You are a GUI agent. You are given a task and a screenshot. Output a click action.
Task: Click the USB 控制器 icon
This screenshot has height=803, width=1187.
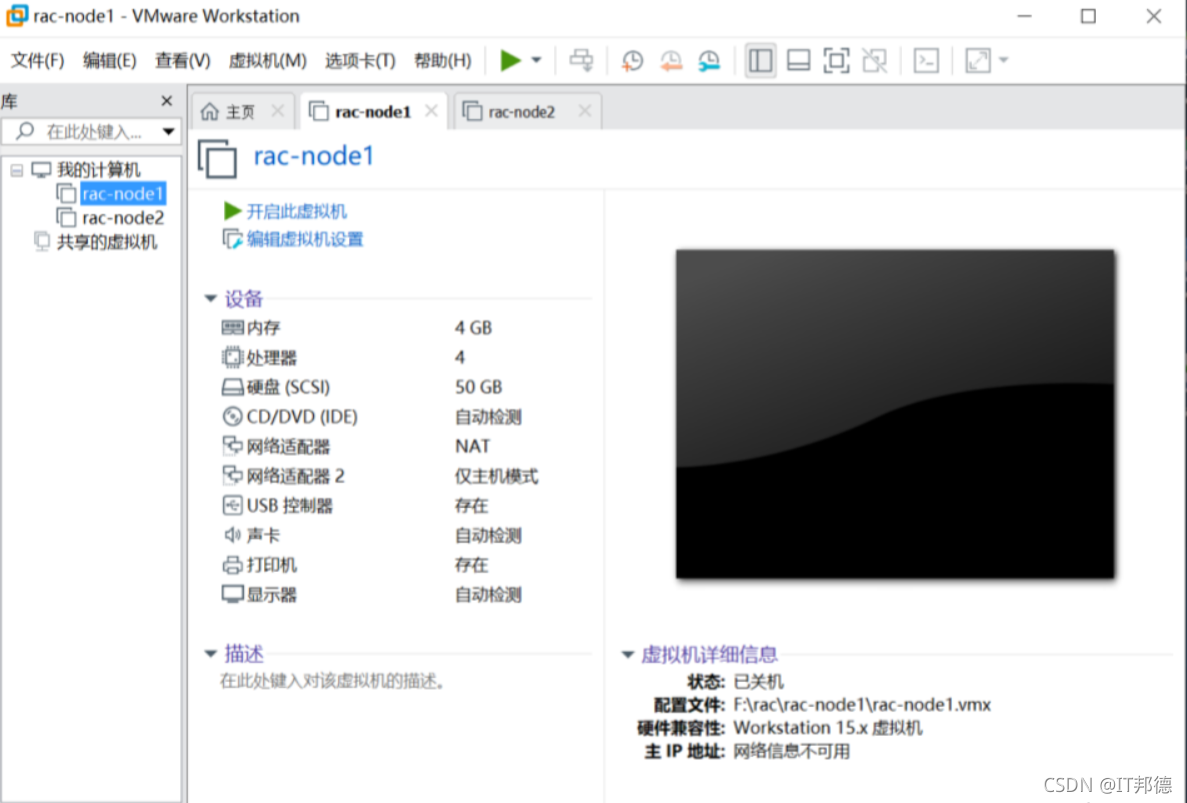232,505
